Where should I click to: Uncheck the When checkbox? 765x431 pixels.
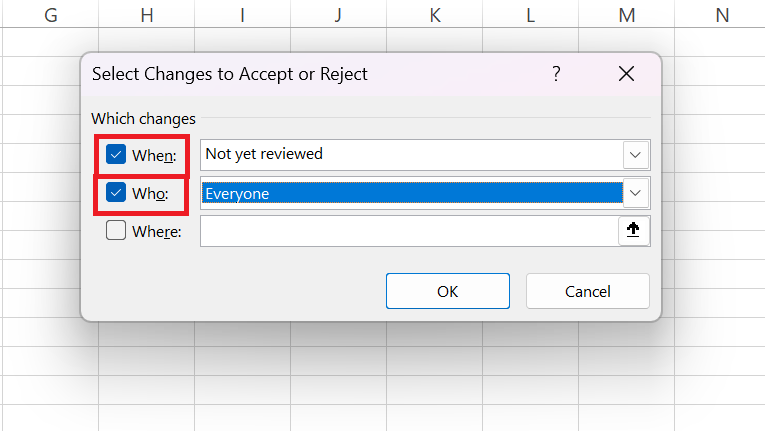pos(116,154)
